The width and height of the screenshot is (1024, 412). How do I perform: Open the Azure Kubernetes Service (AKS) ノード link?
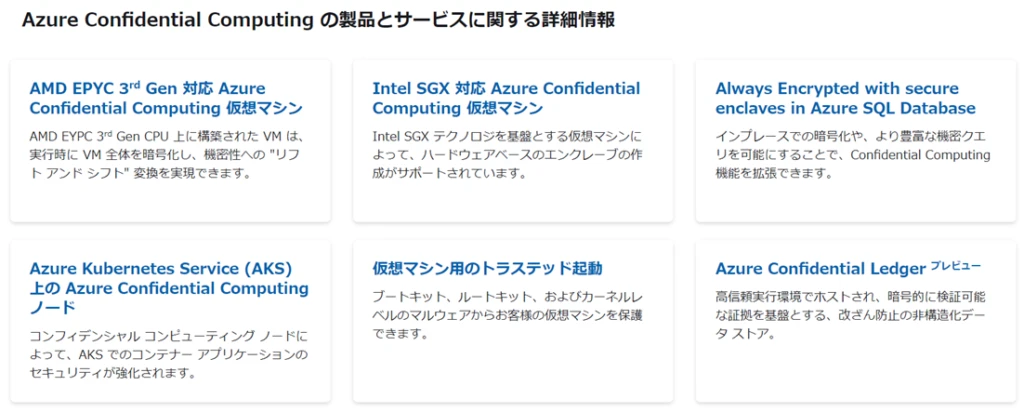pos(169,288)
